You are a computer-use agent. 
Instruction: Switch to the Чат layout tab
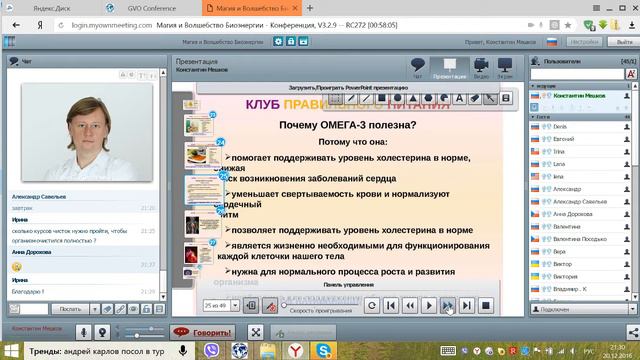pyautogui.click(x=418, y=68)
